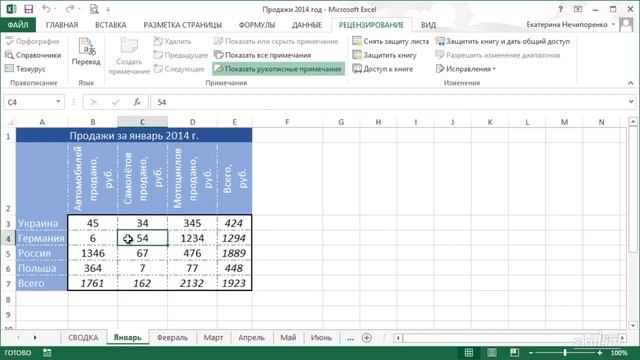Click the Undo arrow icon
The image size is (640, 360).
click(46, 9)
